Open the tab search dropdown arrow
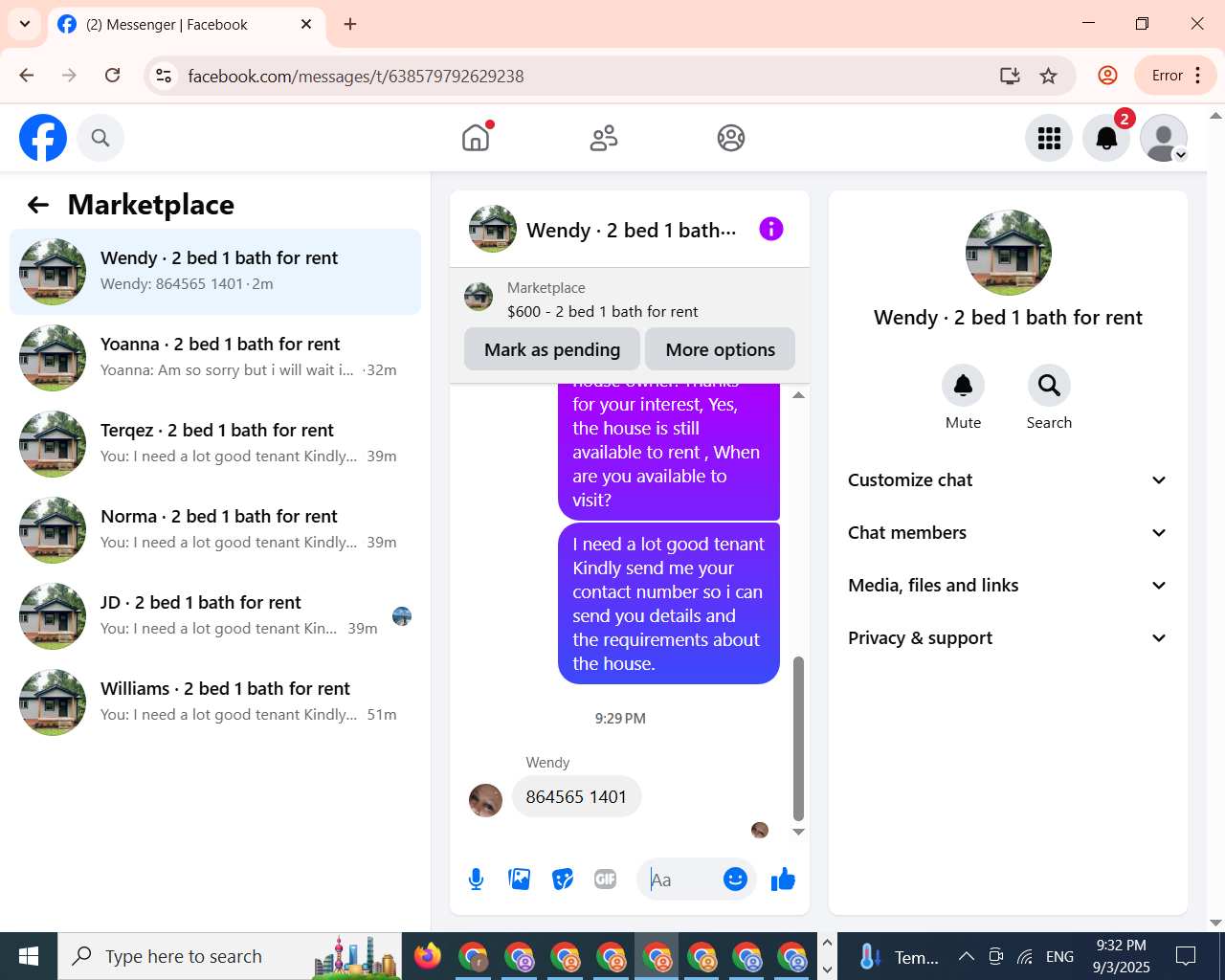1225x980 pixels. [x=25, y=24]
